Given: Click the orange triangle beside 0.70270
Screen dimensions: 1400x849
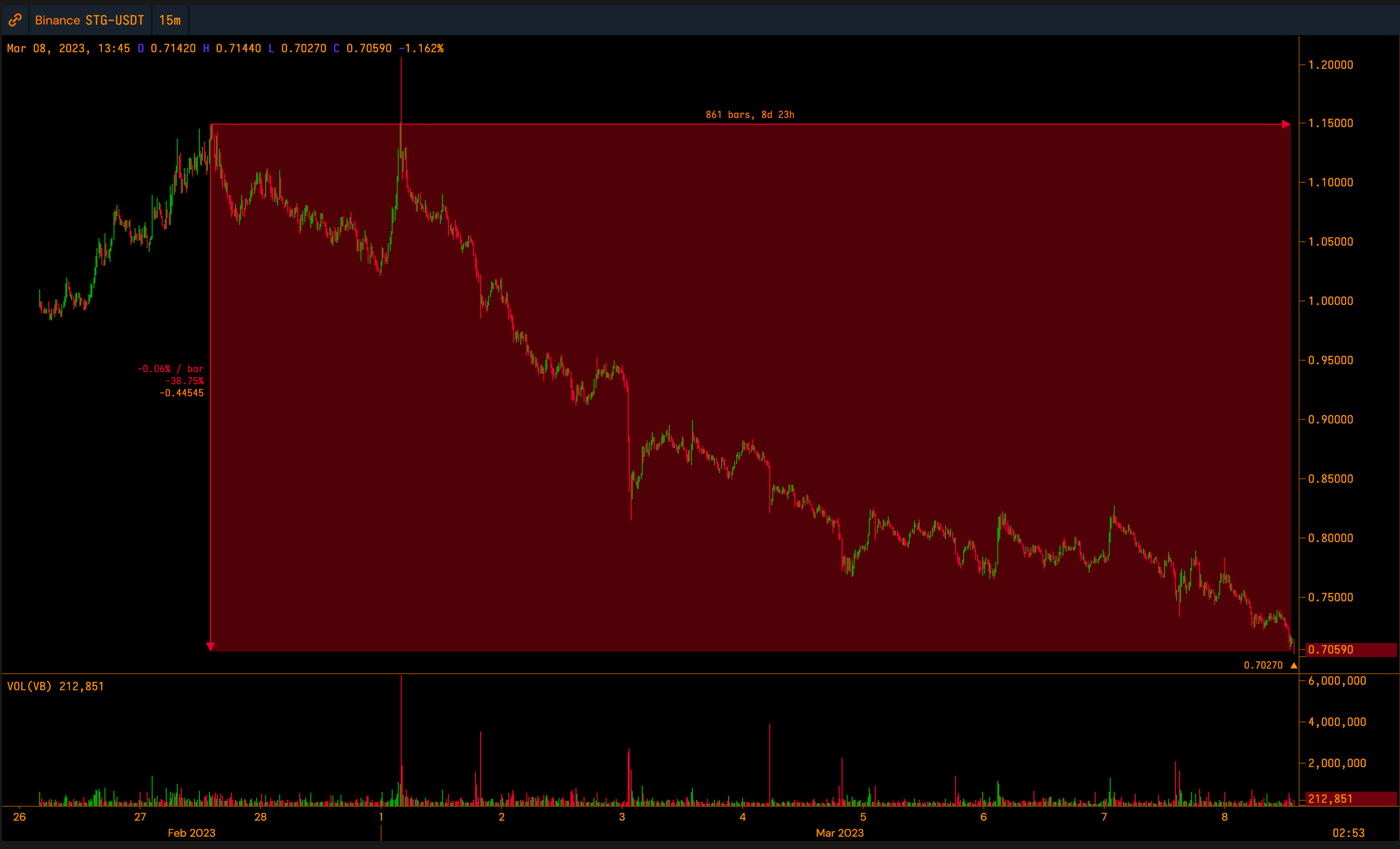Looking at the screenshot, I should point(1294,666).
